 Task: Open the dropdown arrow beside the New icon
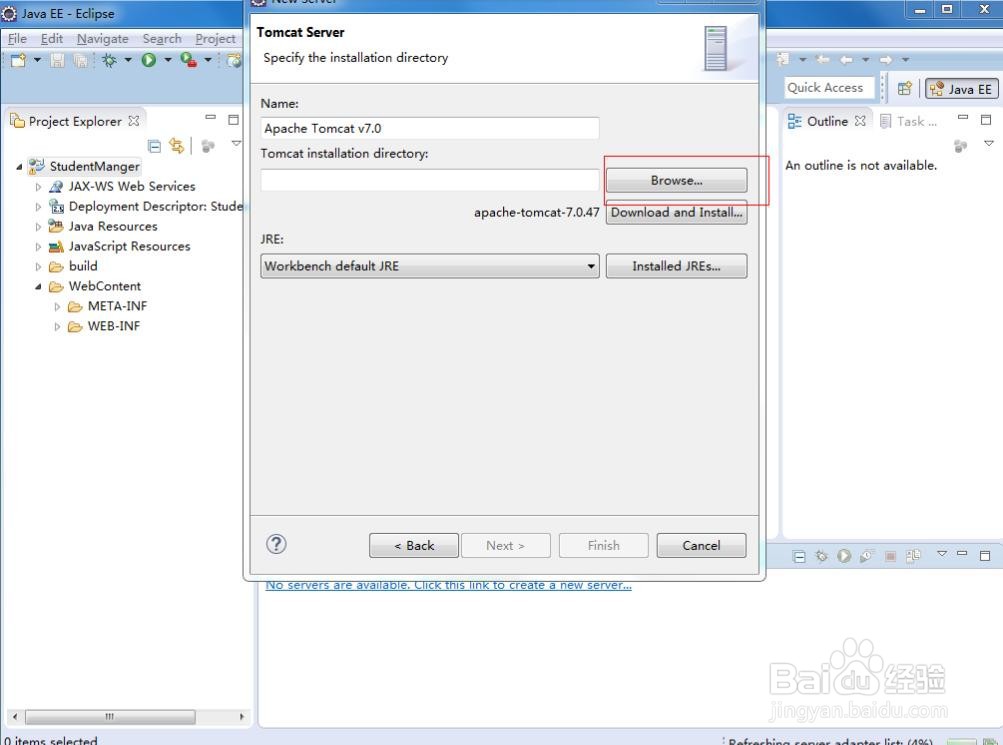pyautogui.click(x=37, y=60)
